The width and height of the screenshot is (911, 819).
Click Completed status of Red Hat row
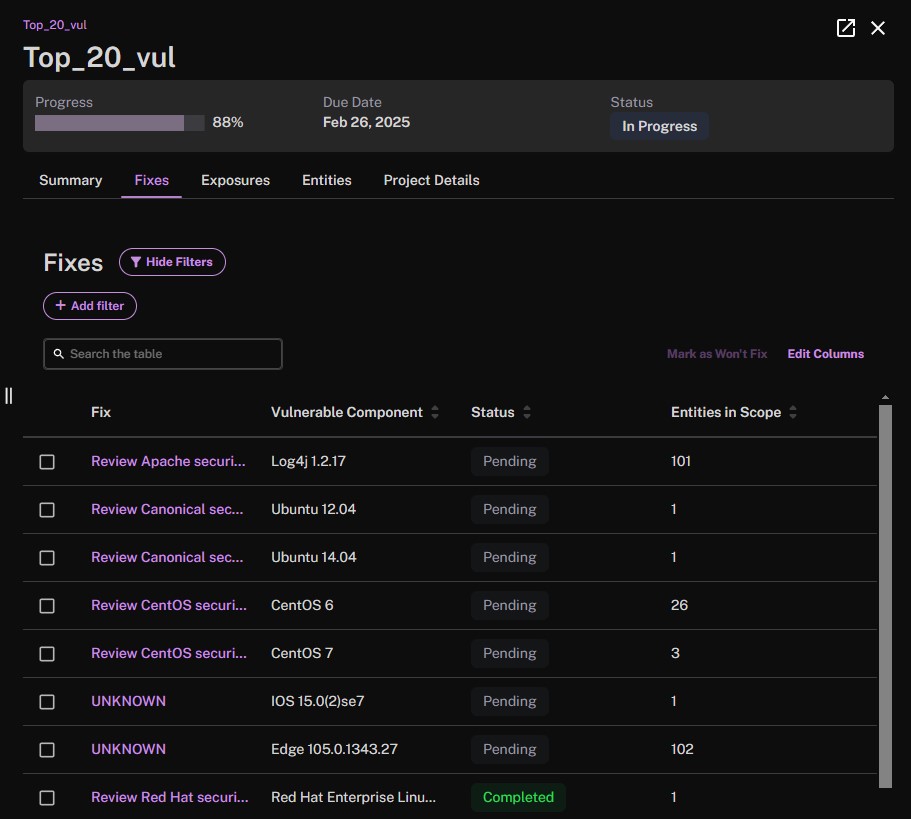pyautogui.click(x=518, y=797)
